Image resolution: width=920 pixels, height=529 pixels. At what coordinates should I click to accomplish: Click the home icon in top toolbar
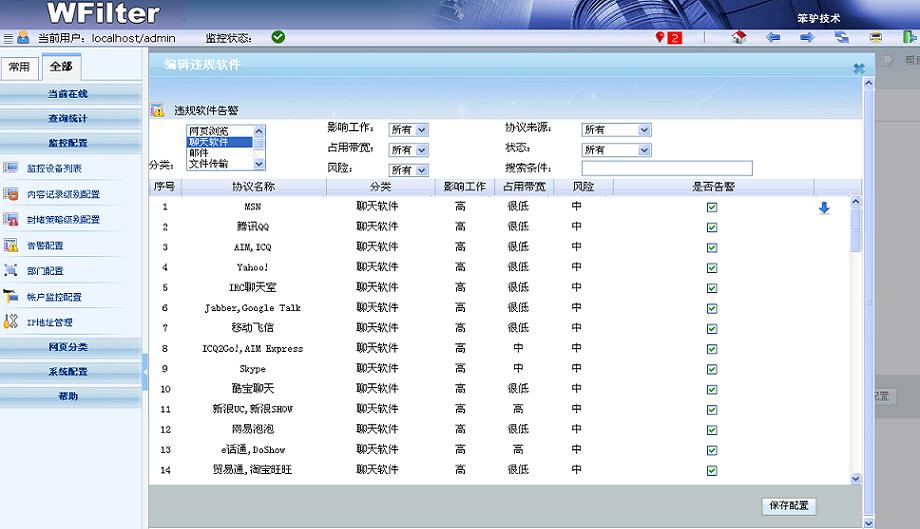739,38
